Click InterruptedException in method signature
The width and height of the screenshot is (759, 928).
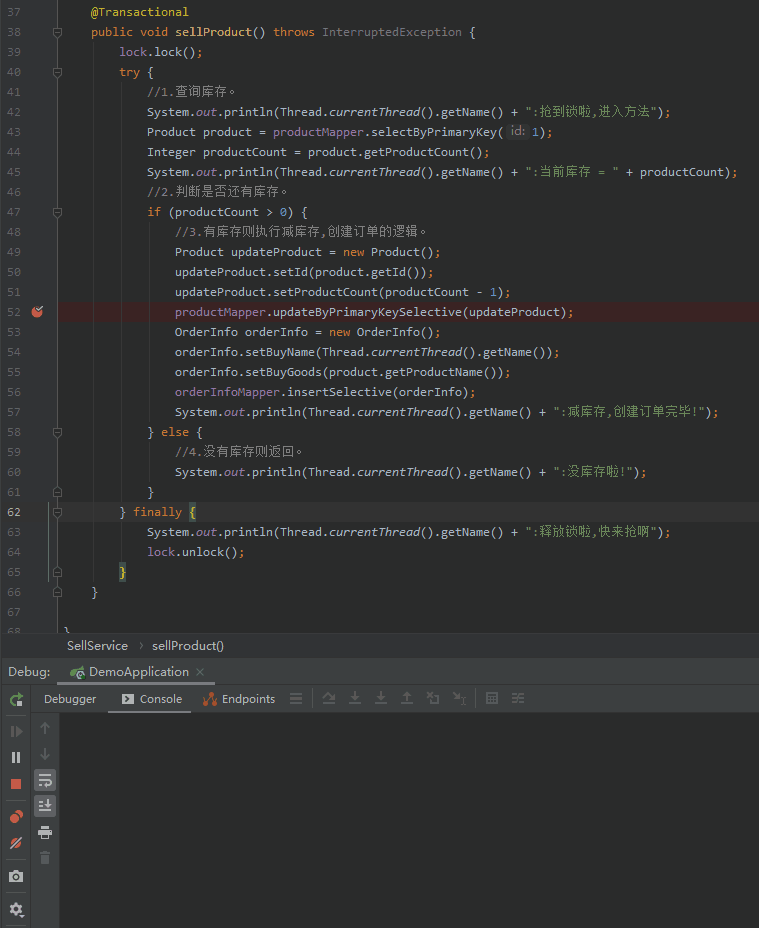(391, 32)
